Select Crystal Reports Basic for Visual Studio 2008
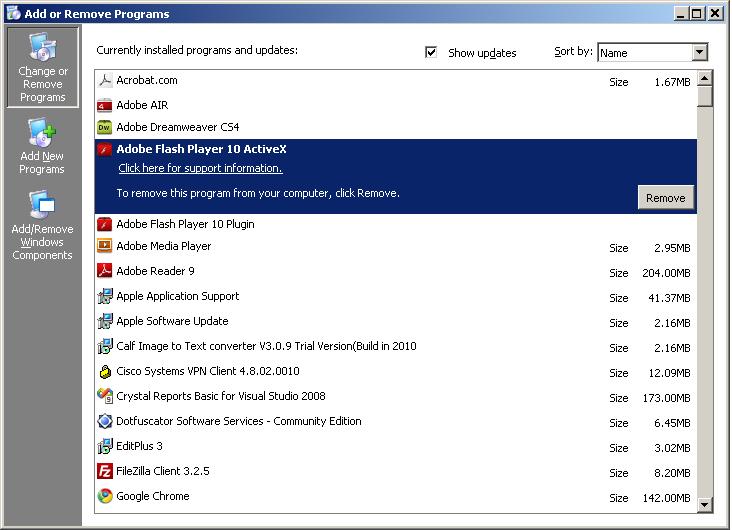Screen dimensions: 732x530 pyautogui.click(x=221, y=396)
